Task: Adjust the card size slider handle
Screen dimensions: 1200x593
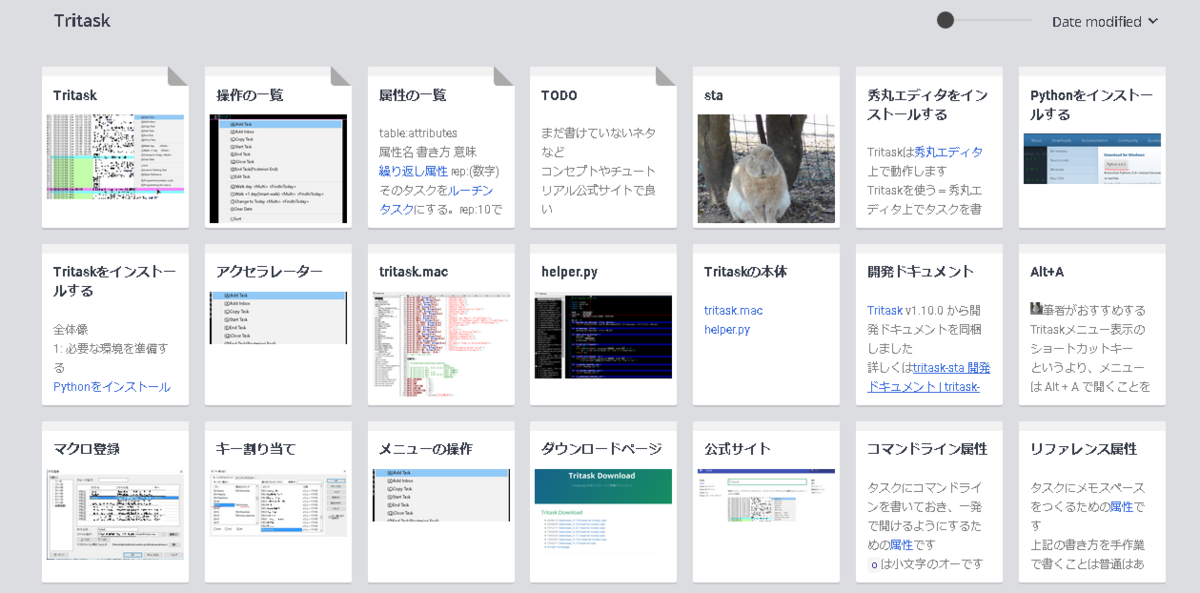Action: [945, 20]
